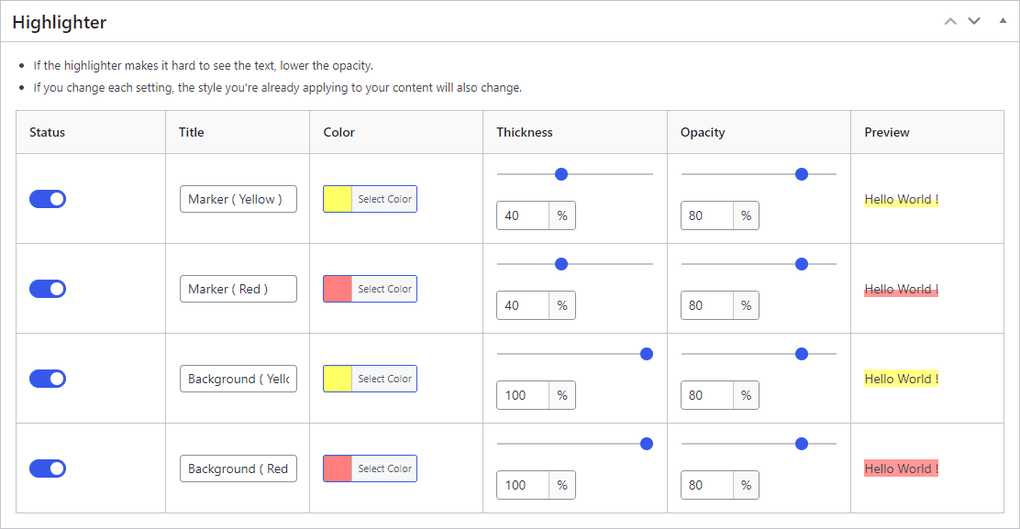
Task: Click the Marker (Yellow) Hello World preview
Action: click(901, 199)
